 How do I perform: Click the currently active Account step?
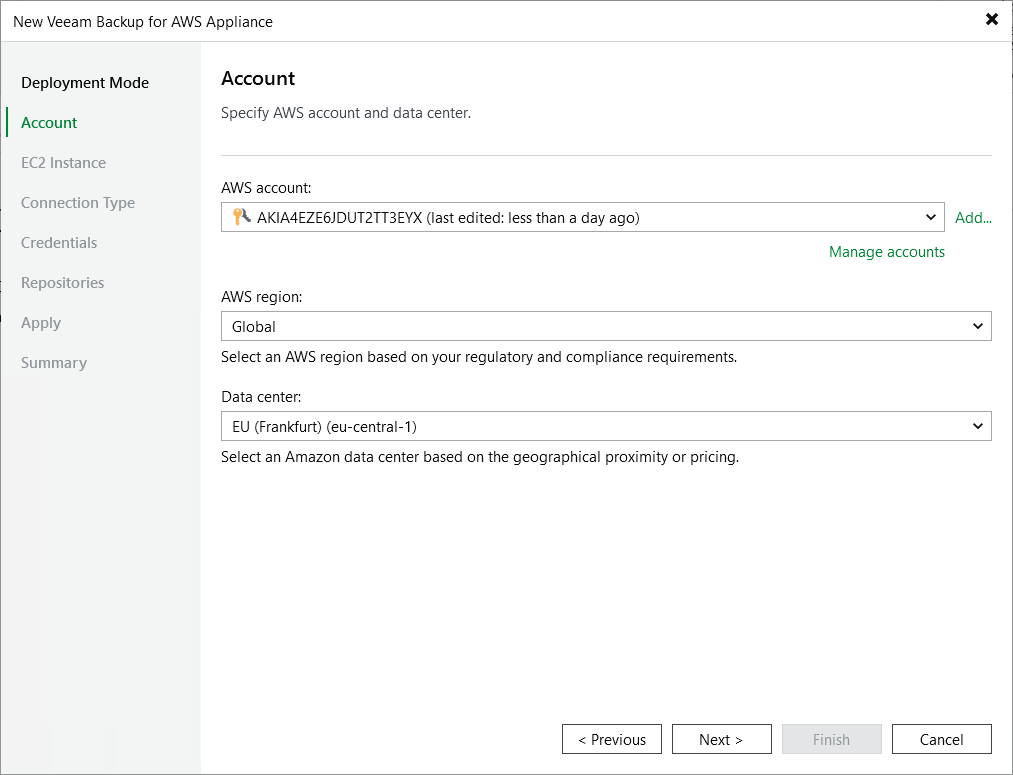[48, 122]
